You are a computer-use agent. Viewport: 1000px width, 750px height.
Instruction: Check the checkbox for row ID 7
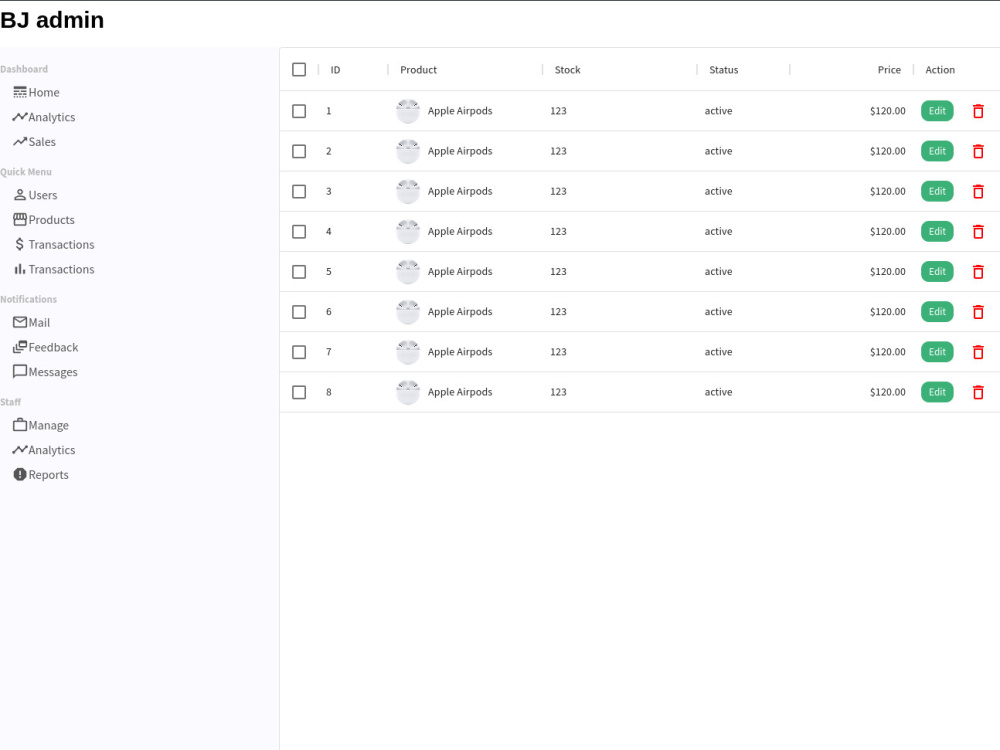click(298, 352)
